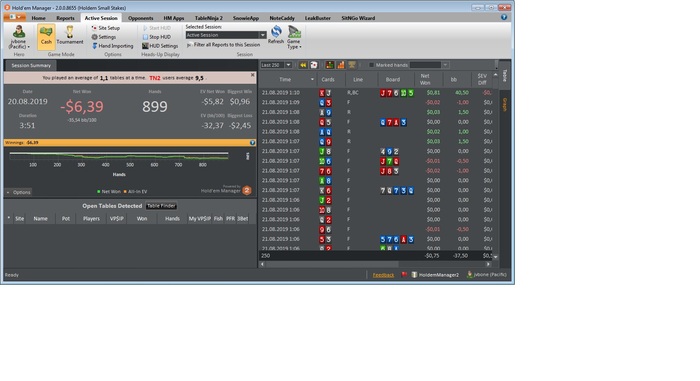Switch to the Reports tab
Viewport: 700px width, 381px height.
(65, 18)
